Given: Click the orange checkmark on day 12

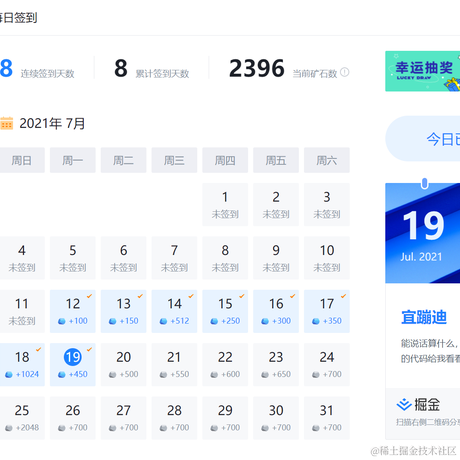Looking at the screenshot, I should tap(89, 296).
